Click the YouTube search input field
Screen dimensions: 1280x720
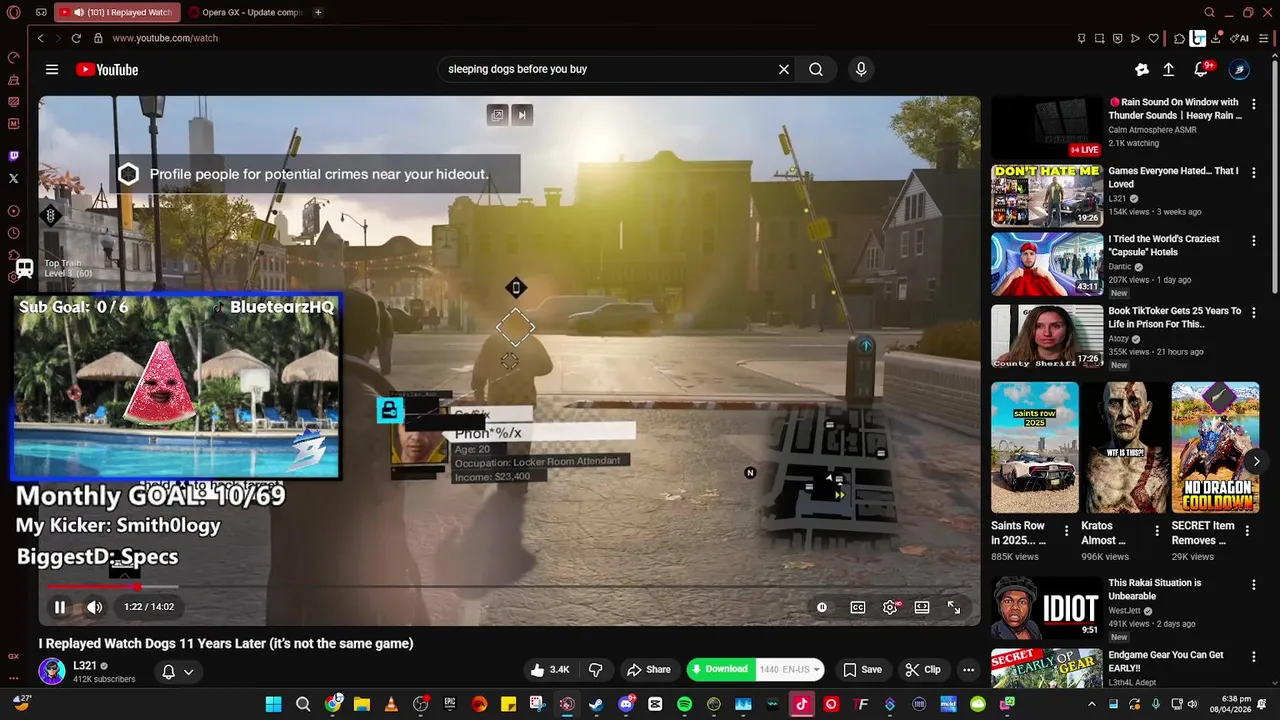pos(610,69)
